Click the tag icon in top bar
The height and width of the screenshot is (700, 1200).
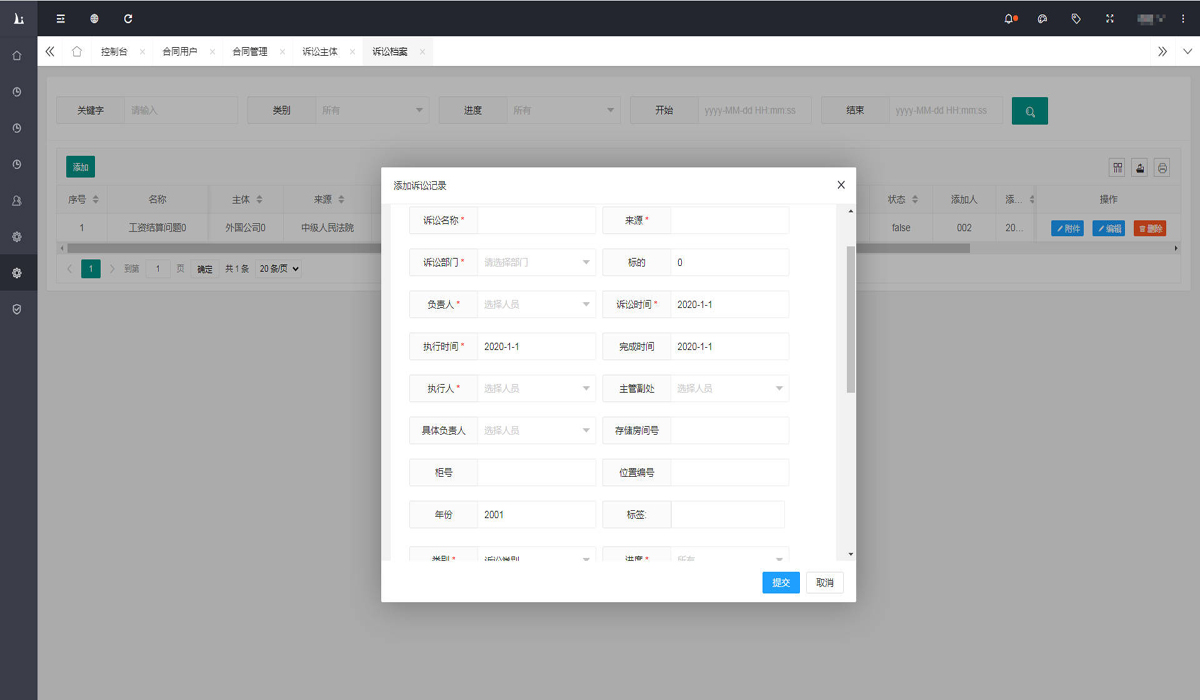pos(1076,19)
